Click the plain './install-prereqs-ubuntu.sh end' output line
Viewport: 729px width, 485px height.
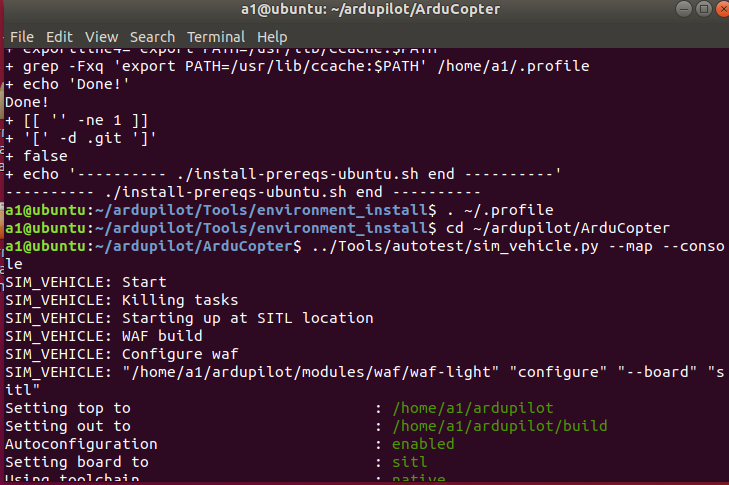click(243, 192)
